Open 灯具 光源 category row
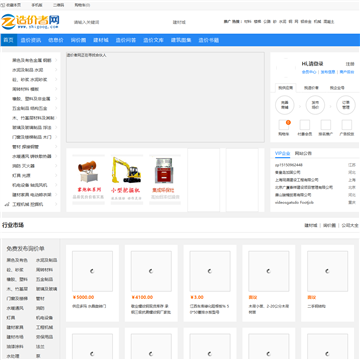The height and width of the screenshot is (360, 360). point(31,175)
